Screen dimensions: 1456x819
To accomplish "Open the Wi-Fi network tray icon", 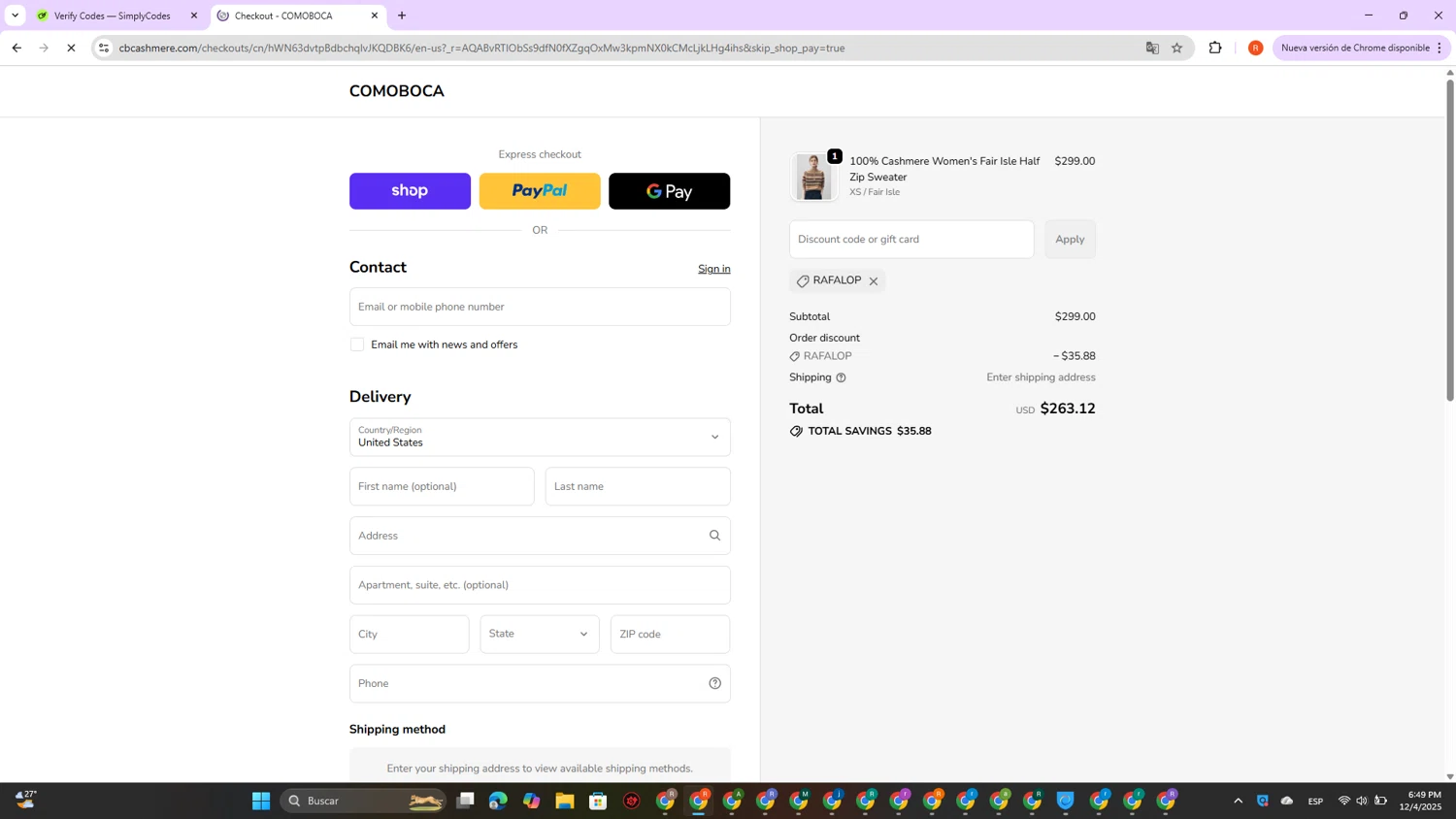I will 1344,801.
